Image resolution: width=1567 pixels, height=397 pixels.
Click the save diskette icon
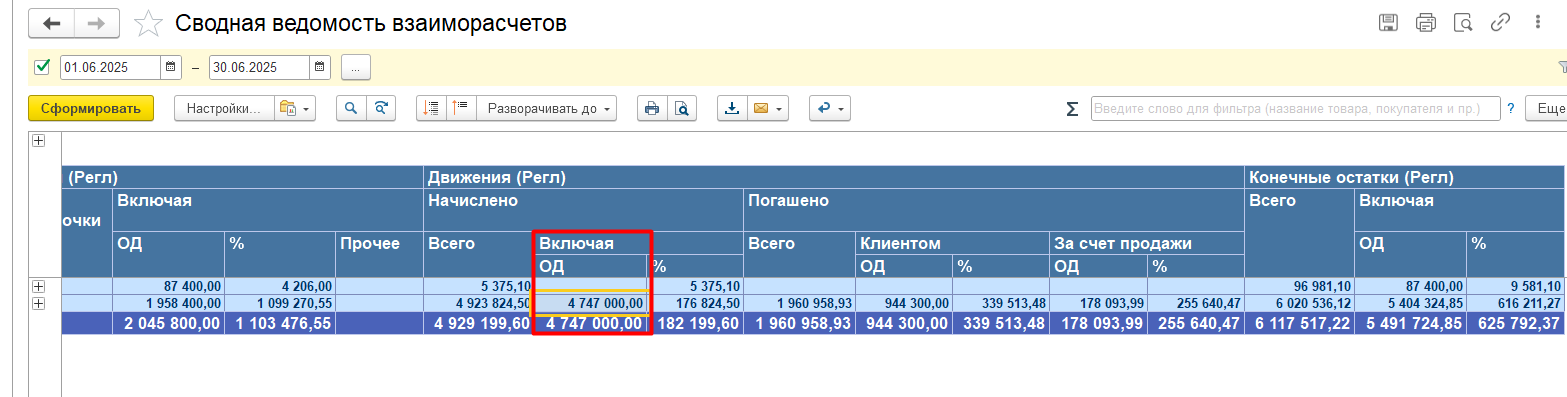(1388, 23)
